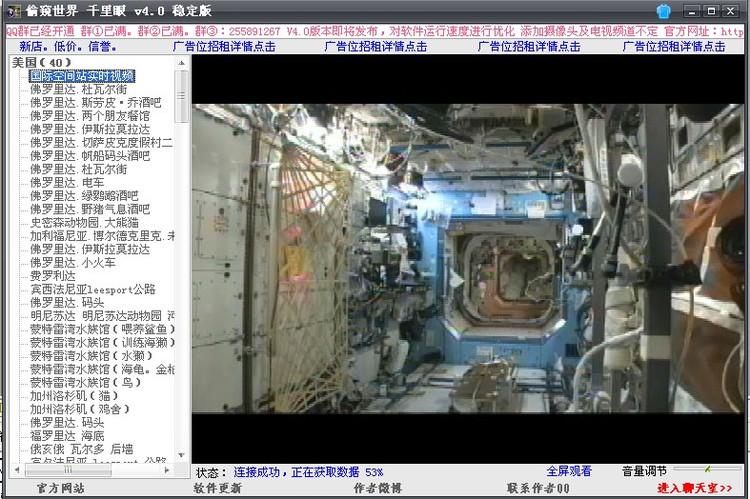Click the 新店。低价。信誉。 ad link

coord(67,46)
